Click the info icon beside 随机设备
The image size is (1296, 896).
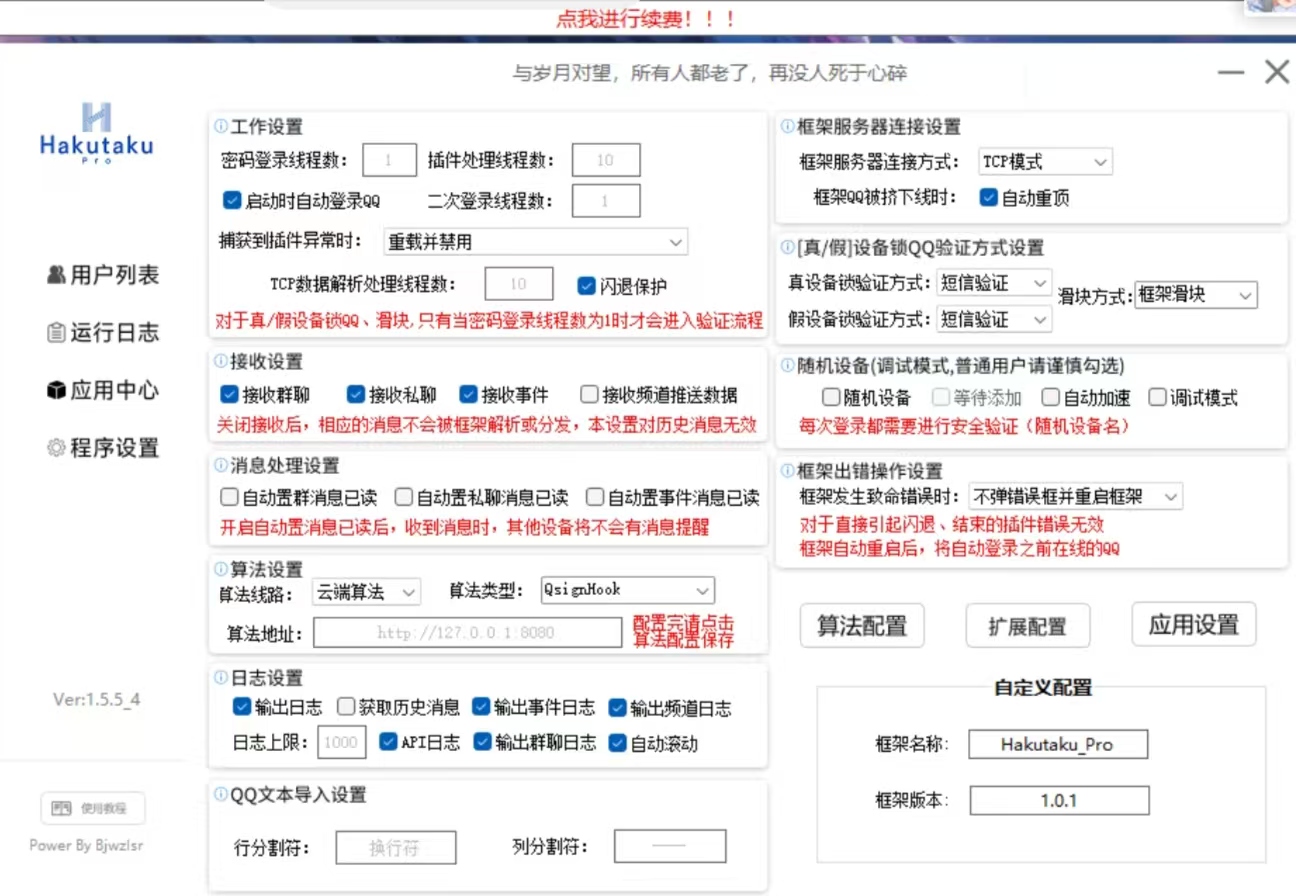pos(787,366)
